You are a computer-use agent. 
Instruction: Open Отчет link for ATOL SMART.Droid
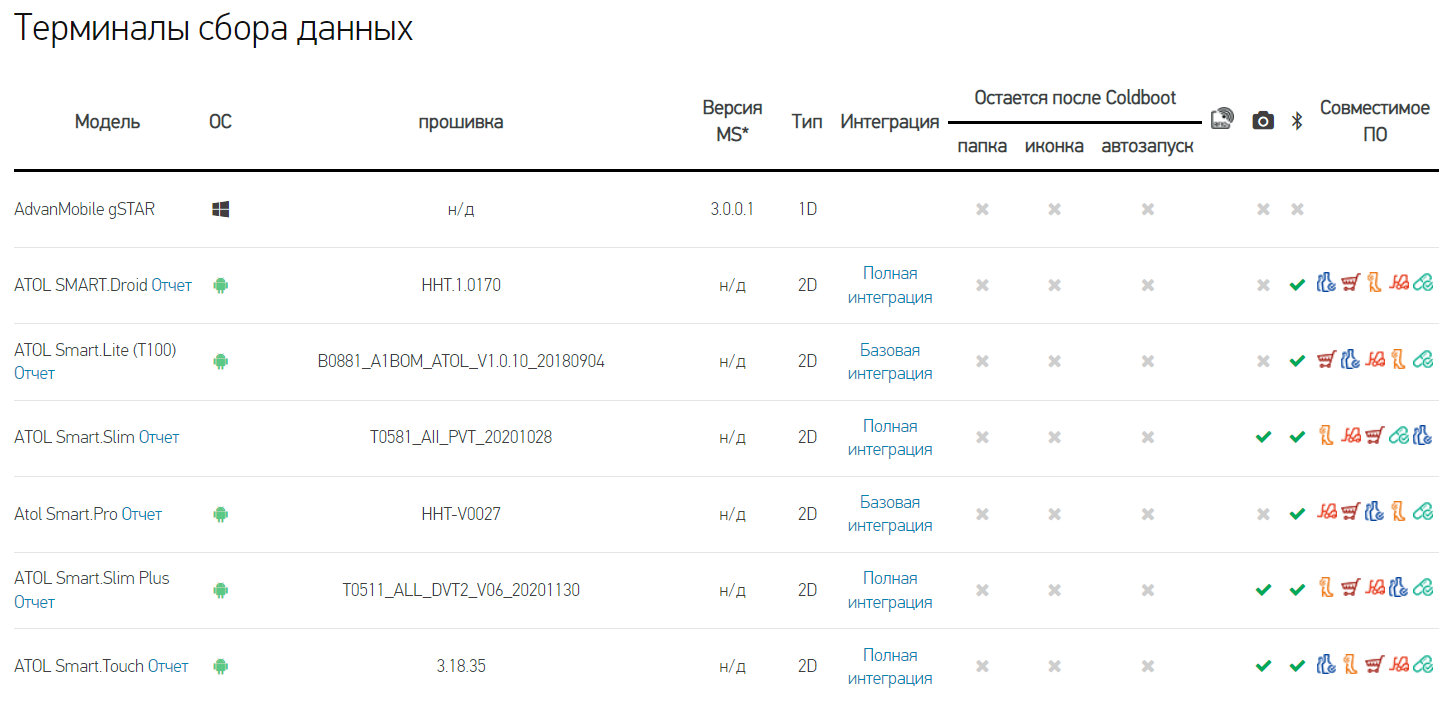click(171, 285)
